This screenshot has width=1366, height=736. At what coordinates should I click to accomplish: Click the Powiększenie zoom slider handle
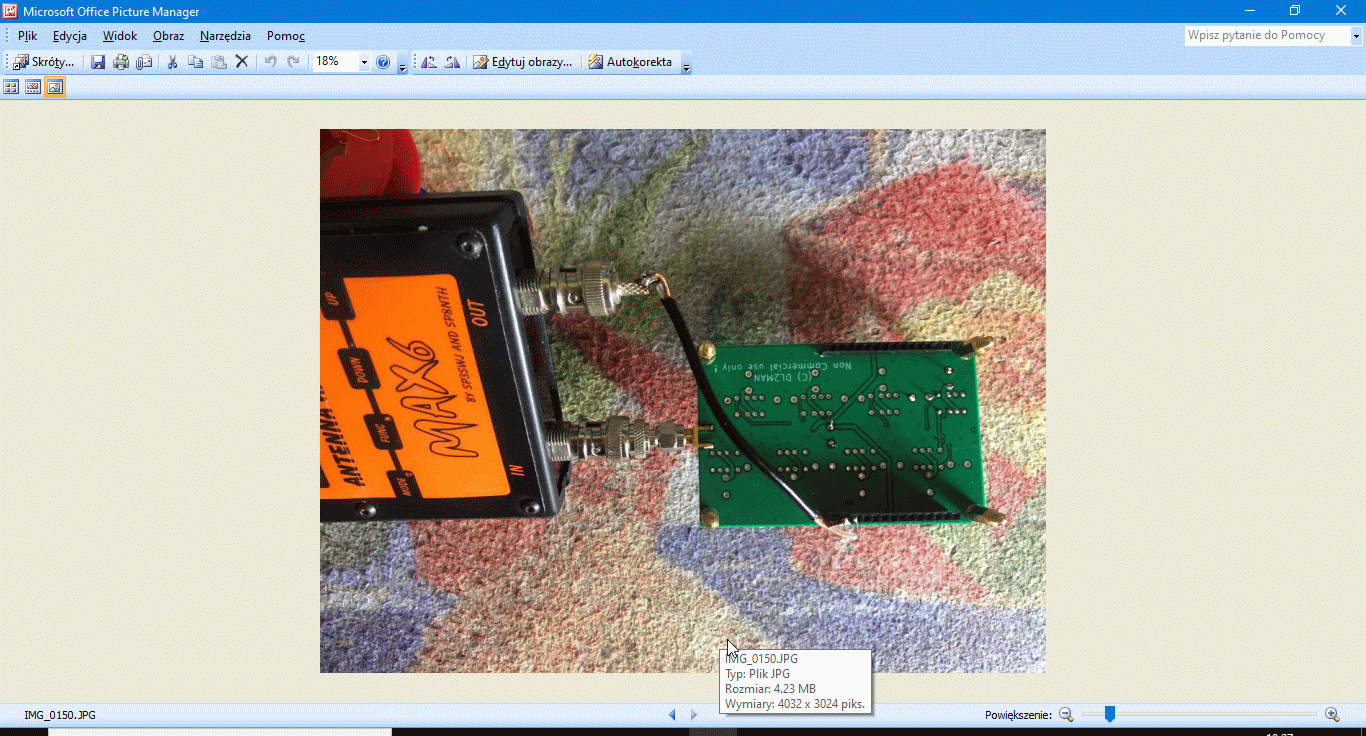click(x=1109, y=714)
